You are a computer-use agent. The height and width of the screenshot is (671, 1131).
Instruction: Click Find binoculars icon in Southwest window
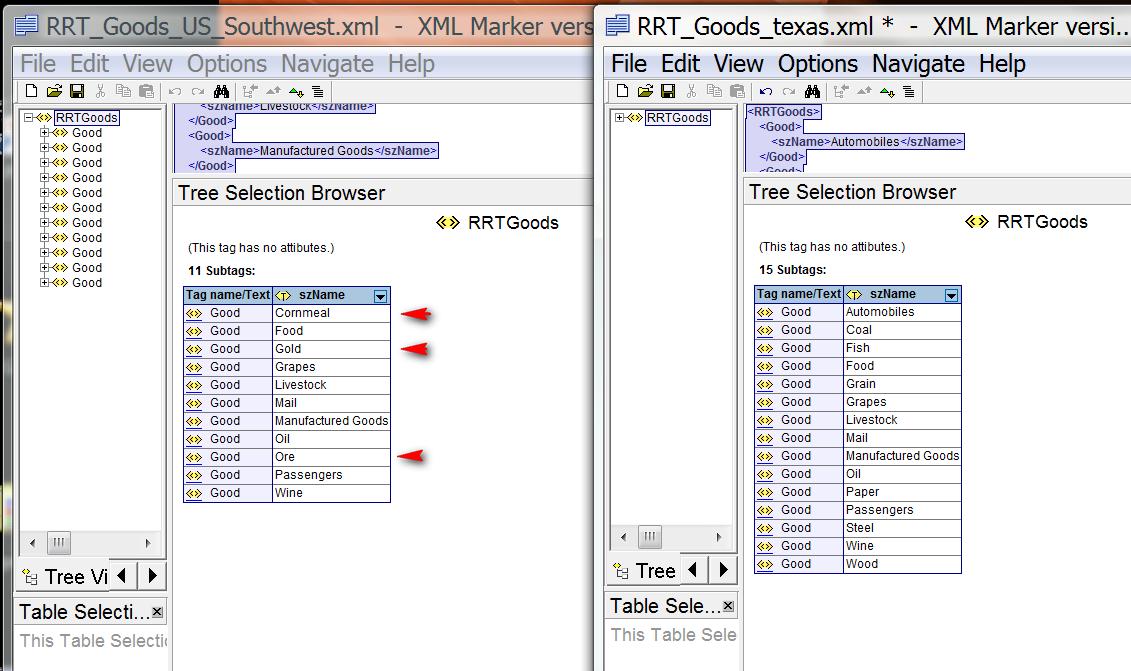tap(221, 91)
